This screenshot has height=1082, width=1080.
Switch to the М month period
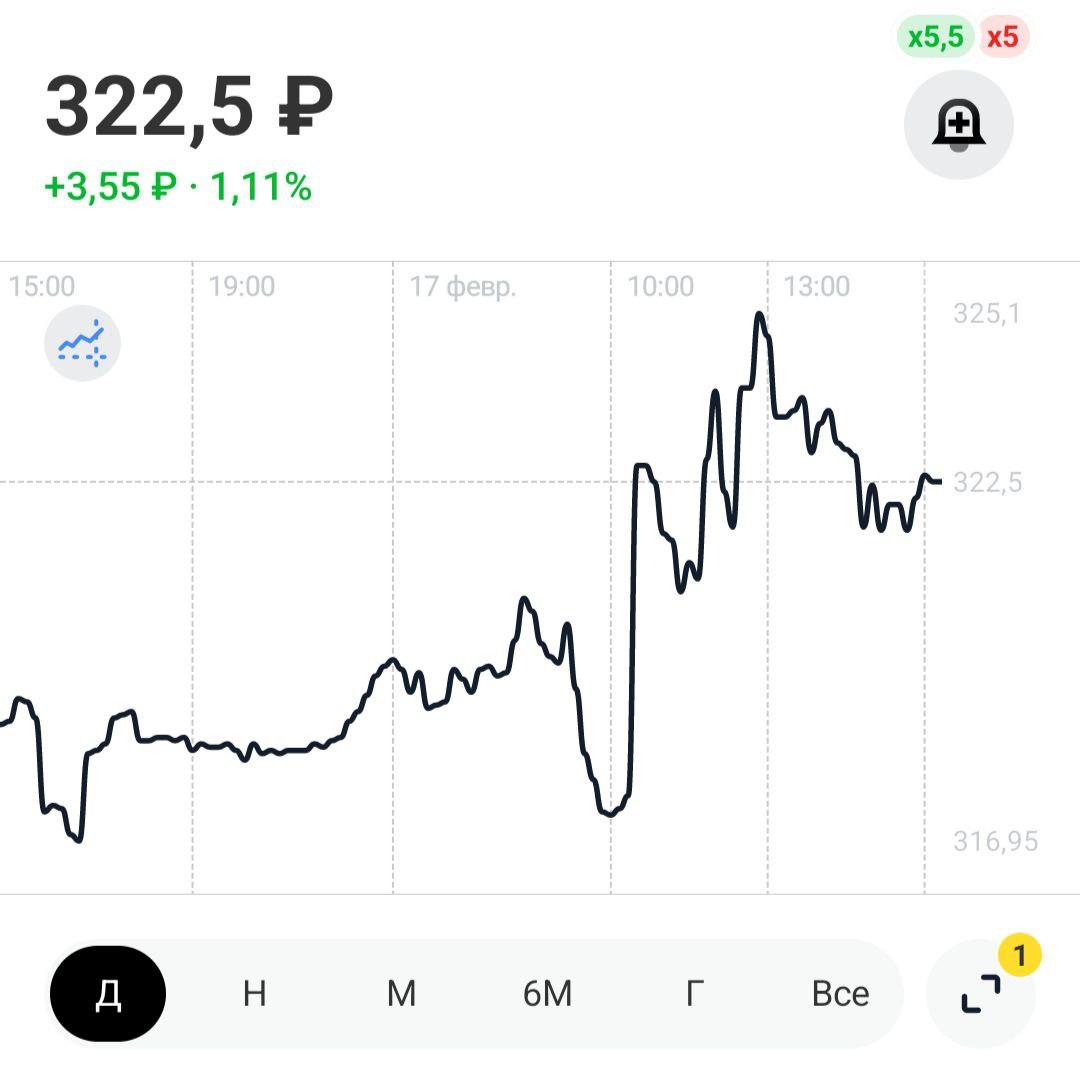click(x=401, y=994)
